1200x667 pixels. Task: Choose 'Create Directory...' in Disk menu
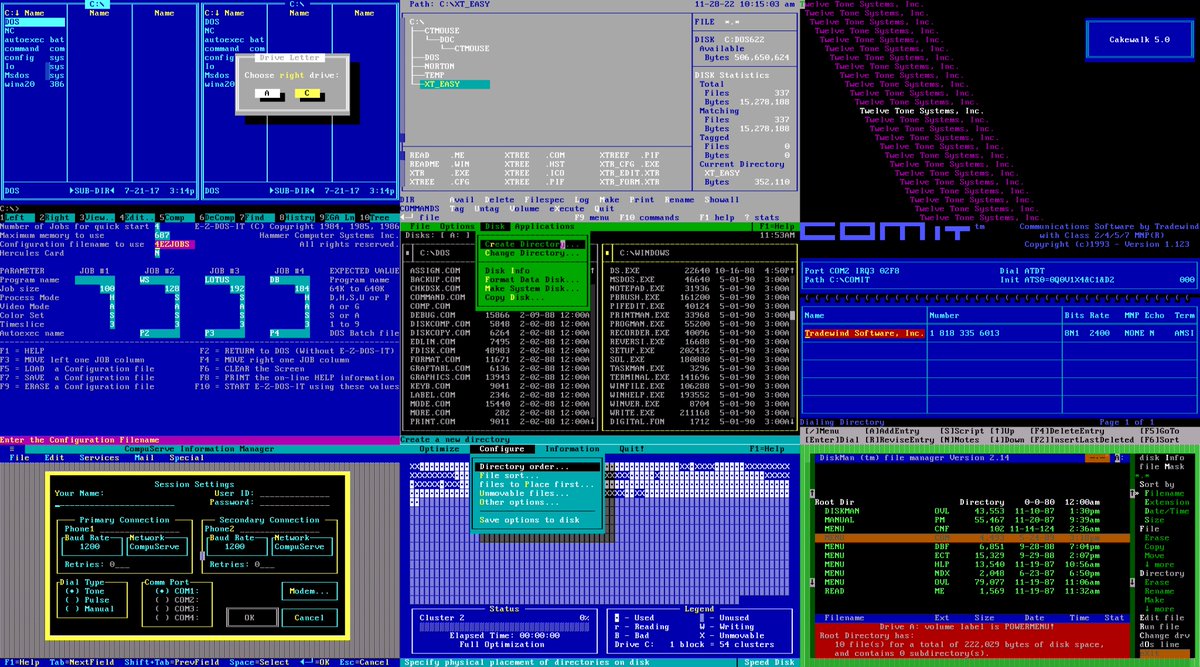533,244
